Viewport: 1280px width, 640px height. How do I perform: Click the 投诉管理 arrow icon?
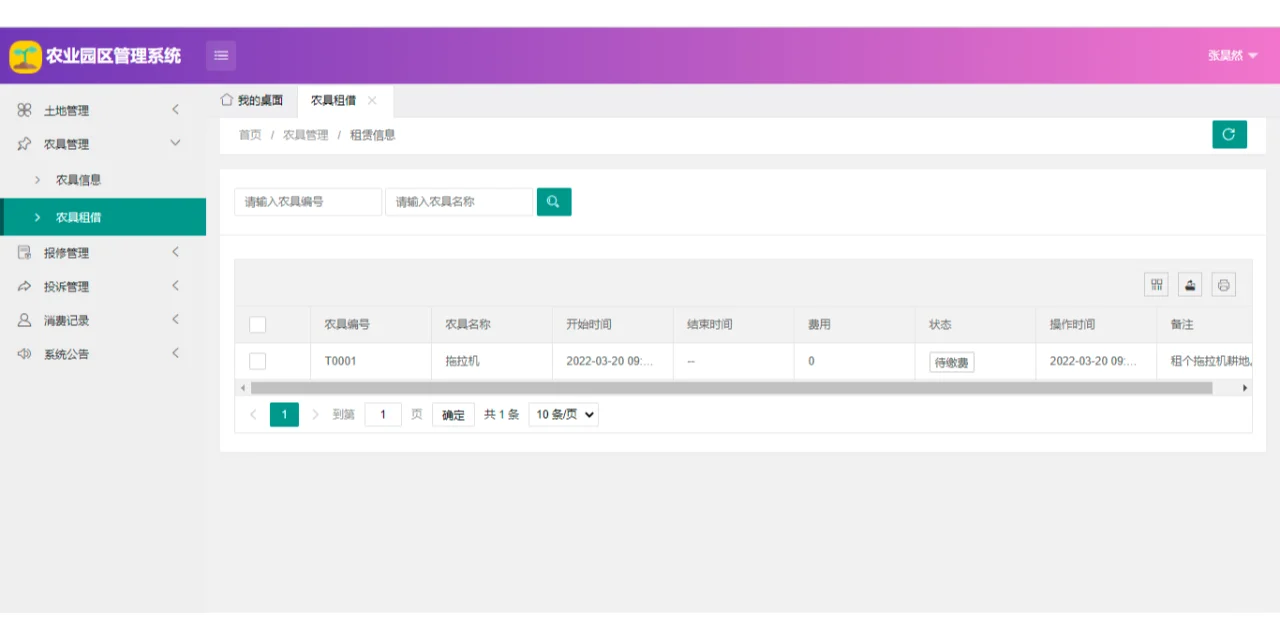coord(25,286)
